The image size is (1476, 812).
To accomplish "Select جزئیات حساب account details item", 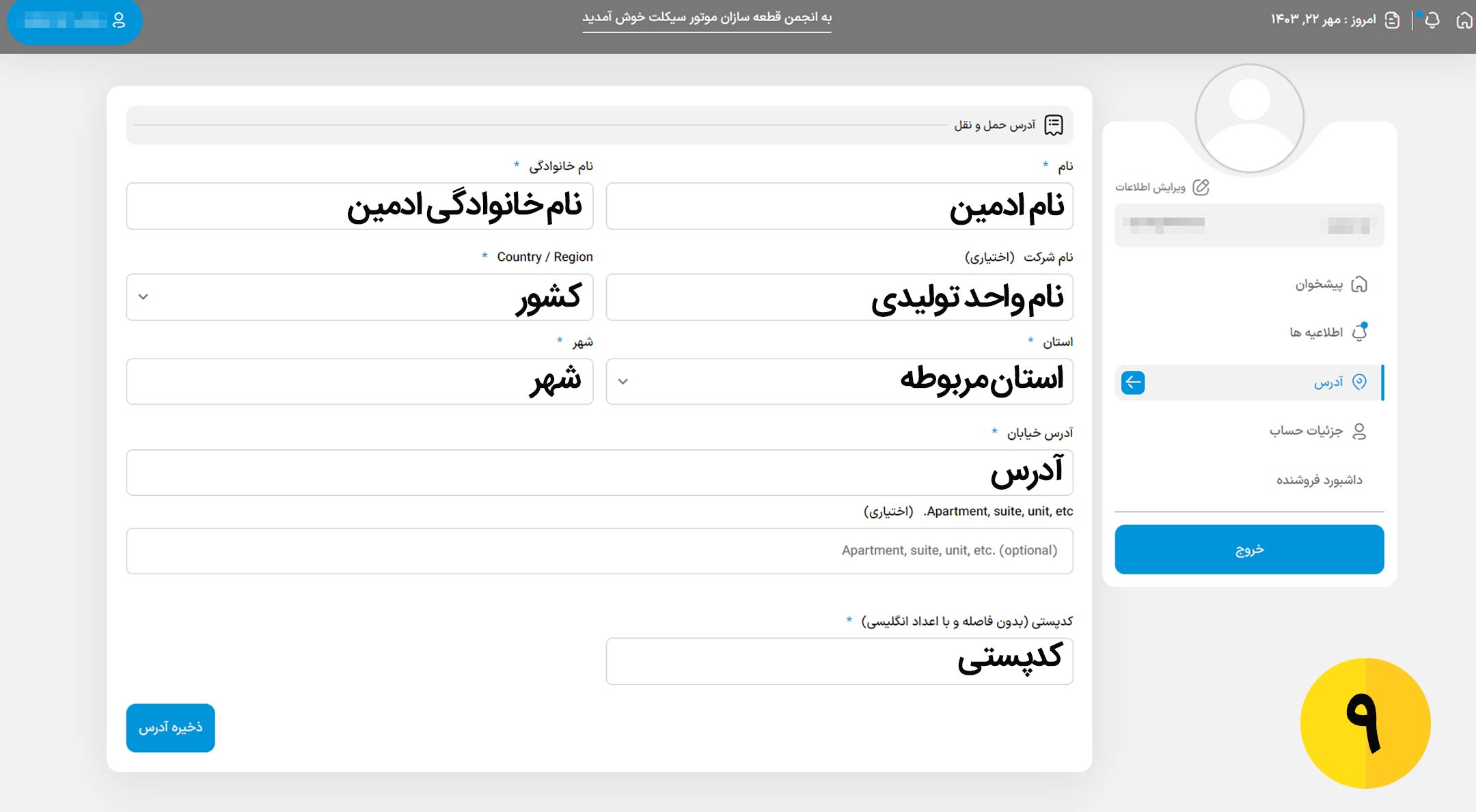I will 1306,431.
